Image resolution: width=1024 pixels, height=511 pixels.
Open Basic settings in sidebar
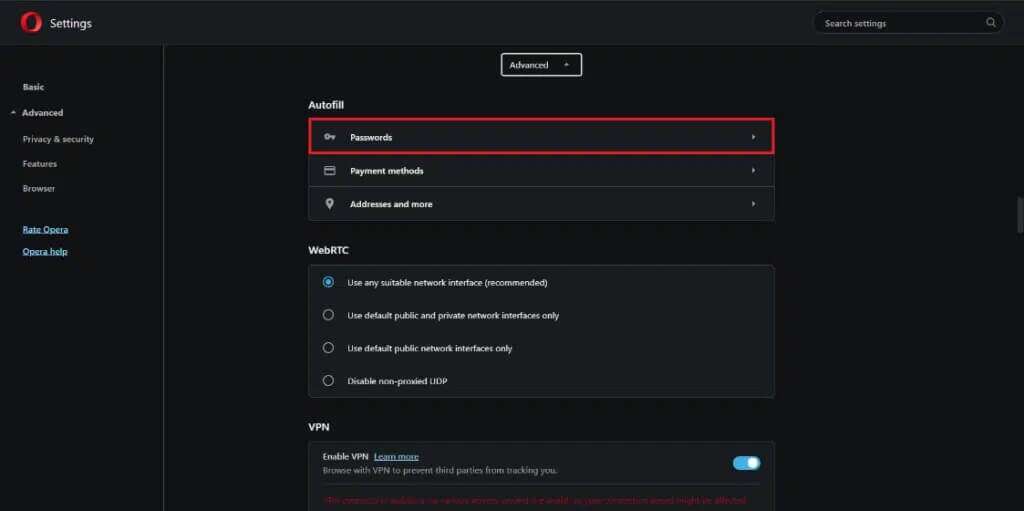[x=33, y=87]
